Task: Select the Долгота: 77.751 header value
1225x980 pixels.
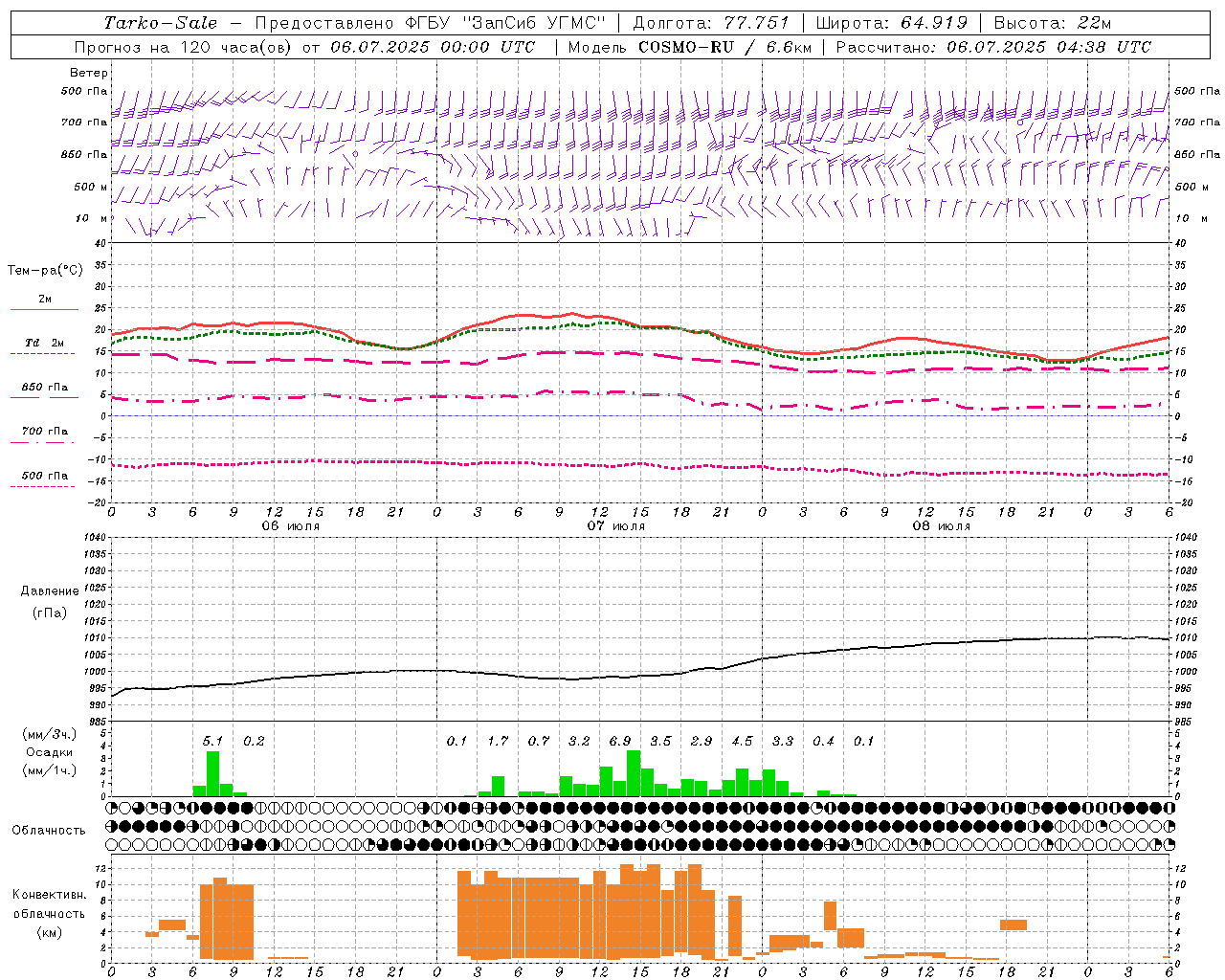Action: tap(711, 23)
